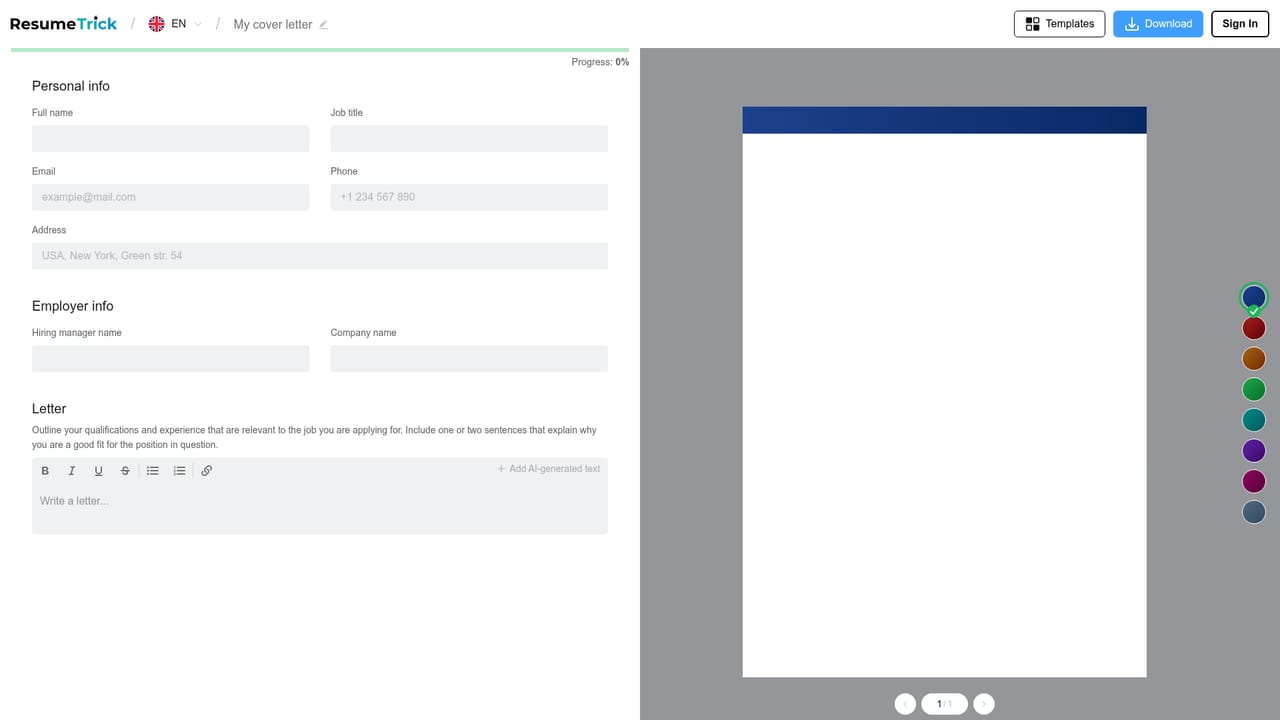Insert a bulleted list
The image size is (1280, 720).
tap(153, 471)
